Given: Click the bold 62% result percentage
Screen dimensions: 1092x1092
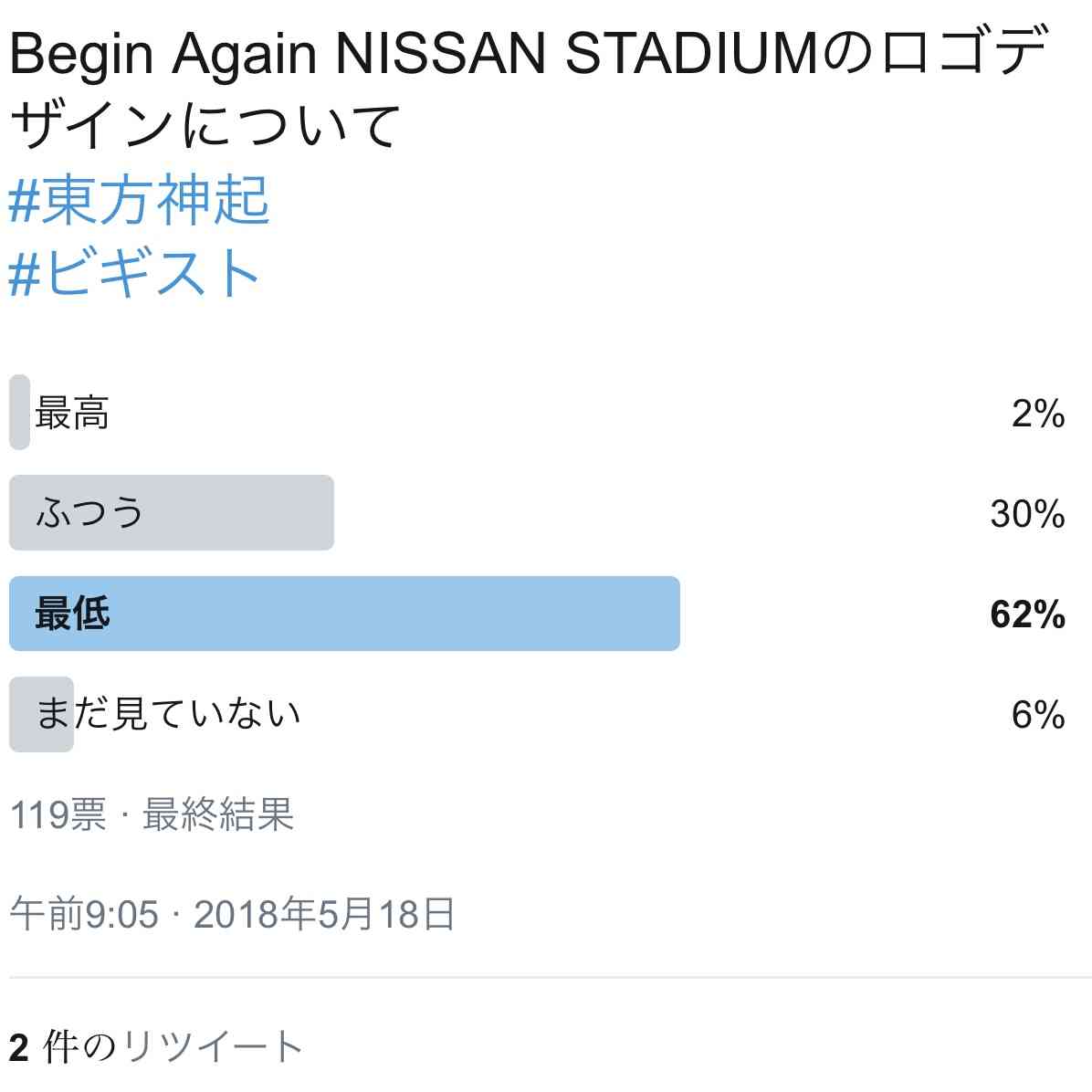Looking at the screenshot, I should (x=1027, y=614).
